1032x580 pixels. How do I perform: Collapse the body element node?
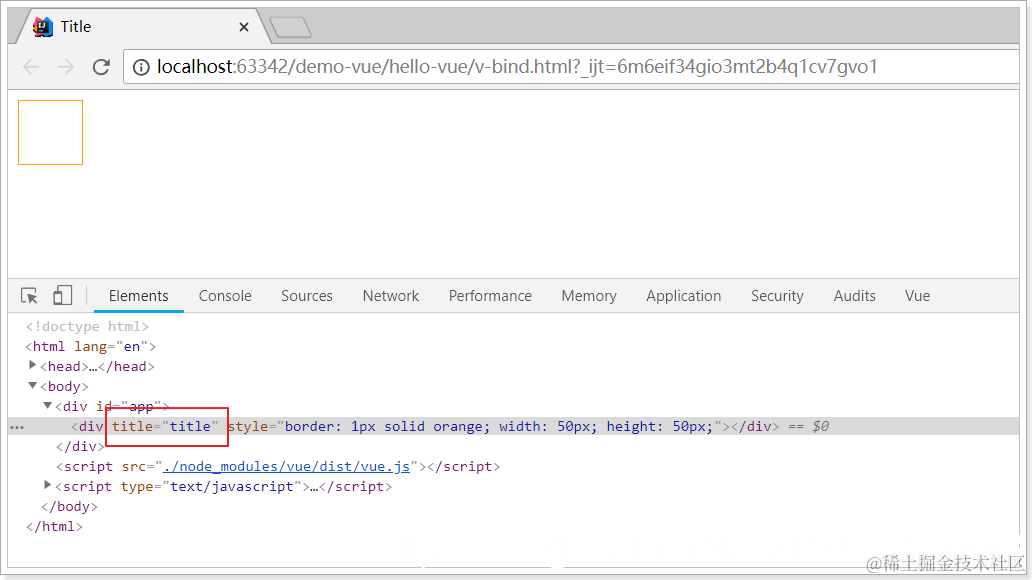(x=32, y=385)
